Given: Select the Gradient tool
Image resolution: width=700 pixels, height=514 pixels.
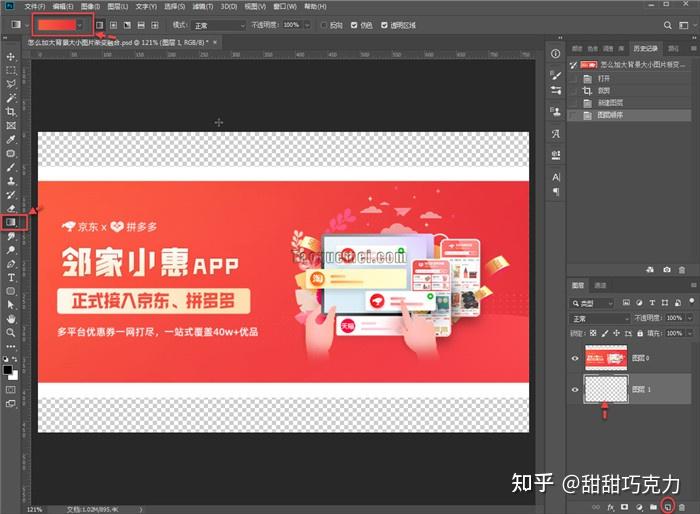Looking at the screenshot, I should (x=11, y=222).
